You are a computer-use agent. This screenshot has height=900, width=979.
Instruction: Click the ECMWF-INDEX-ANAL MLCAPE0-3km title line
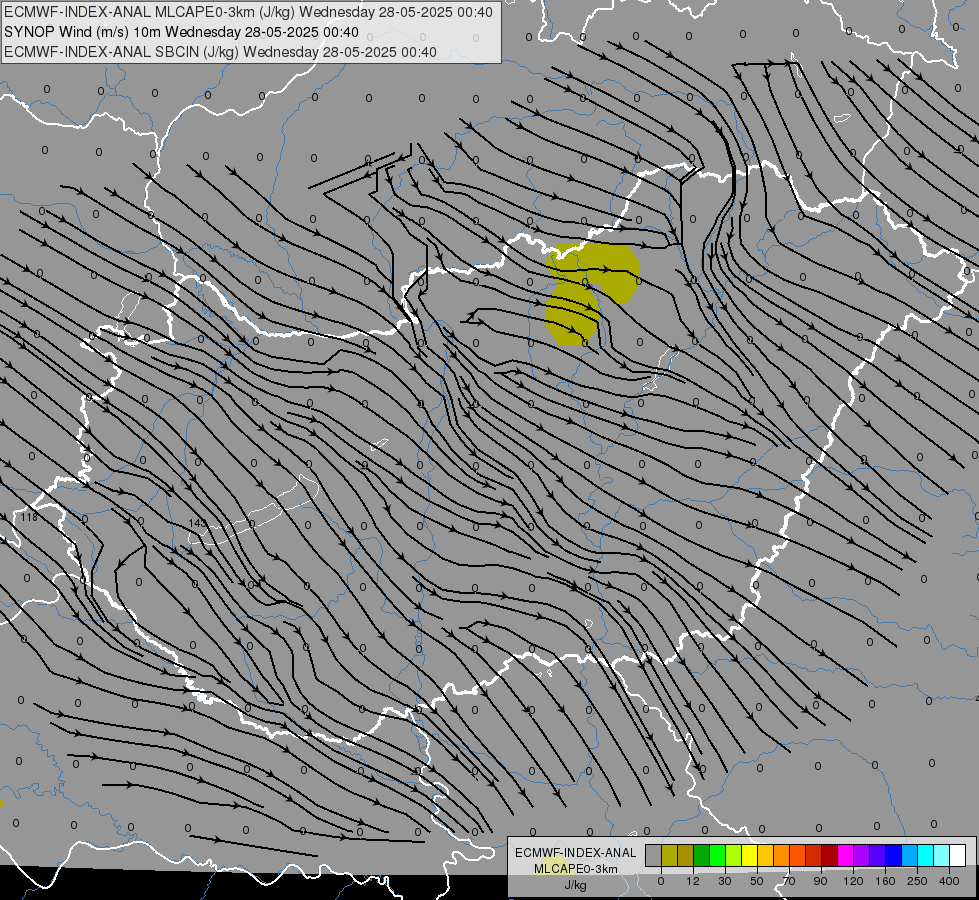[x=248, y=12]
